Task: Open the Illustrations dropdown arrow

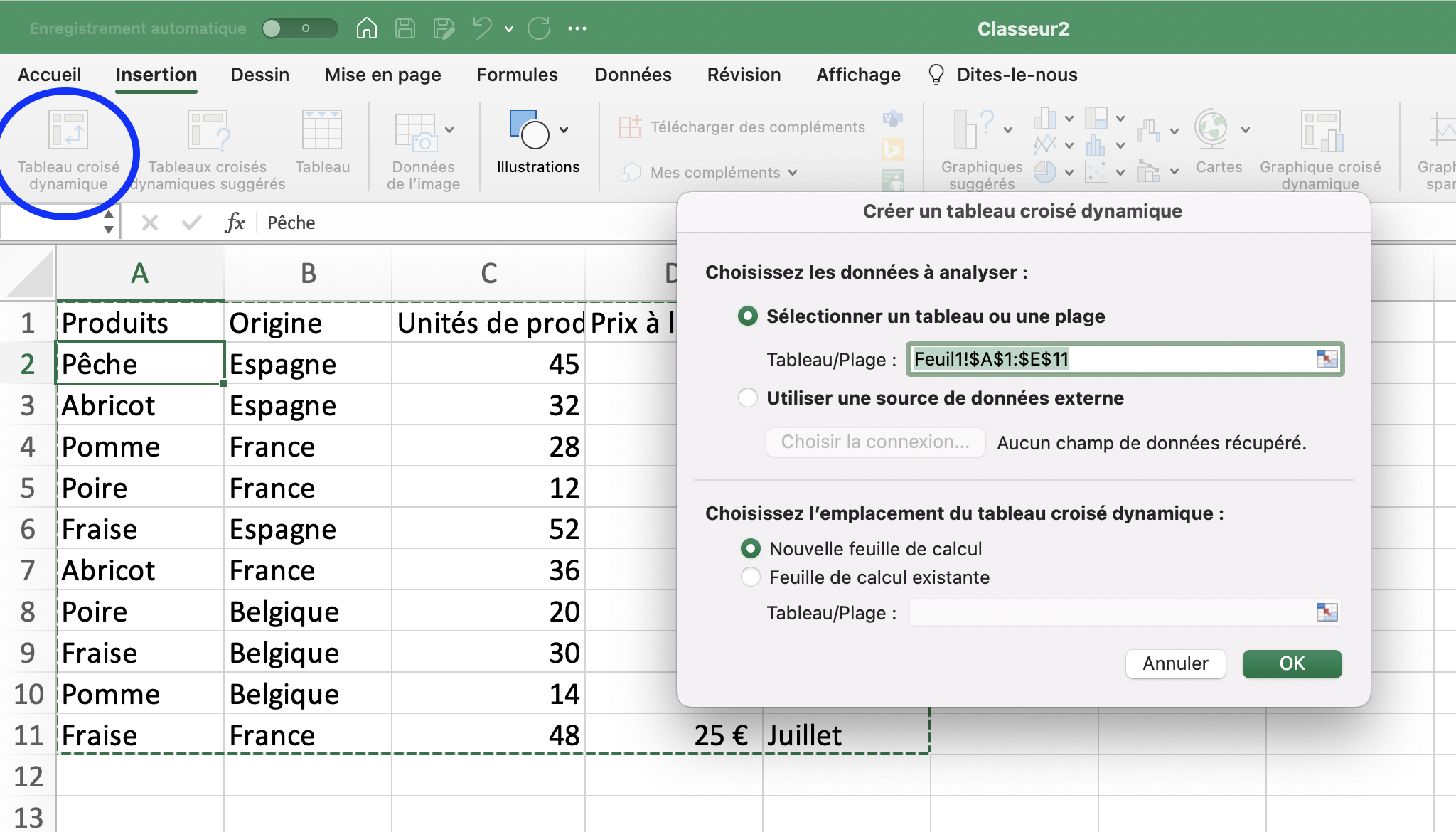Action: click(x=562, y=129)
